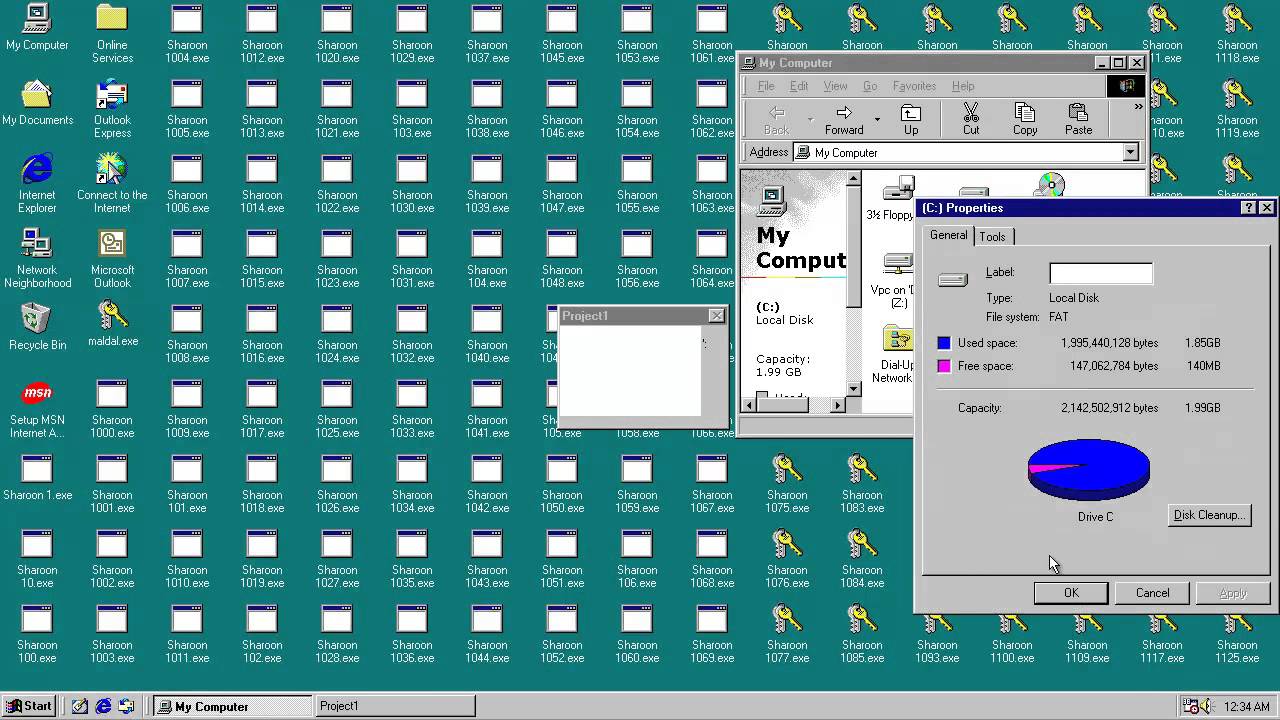
Task: Open the Back history dropdown arrow
Action: click(810, 119)
